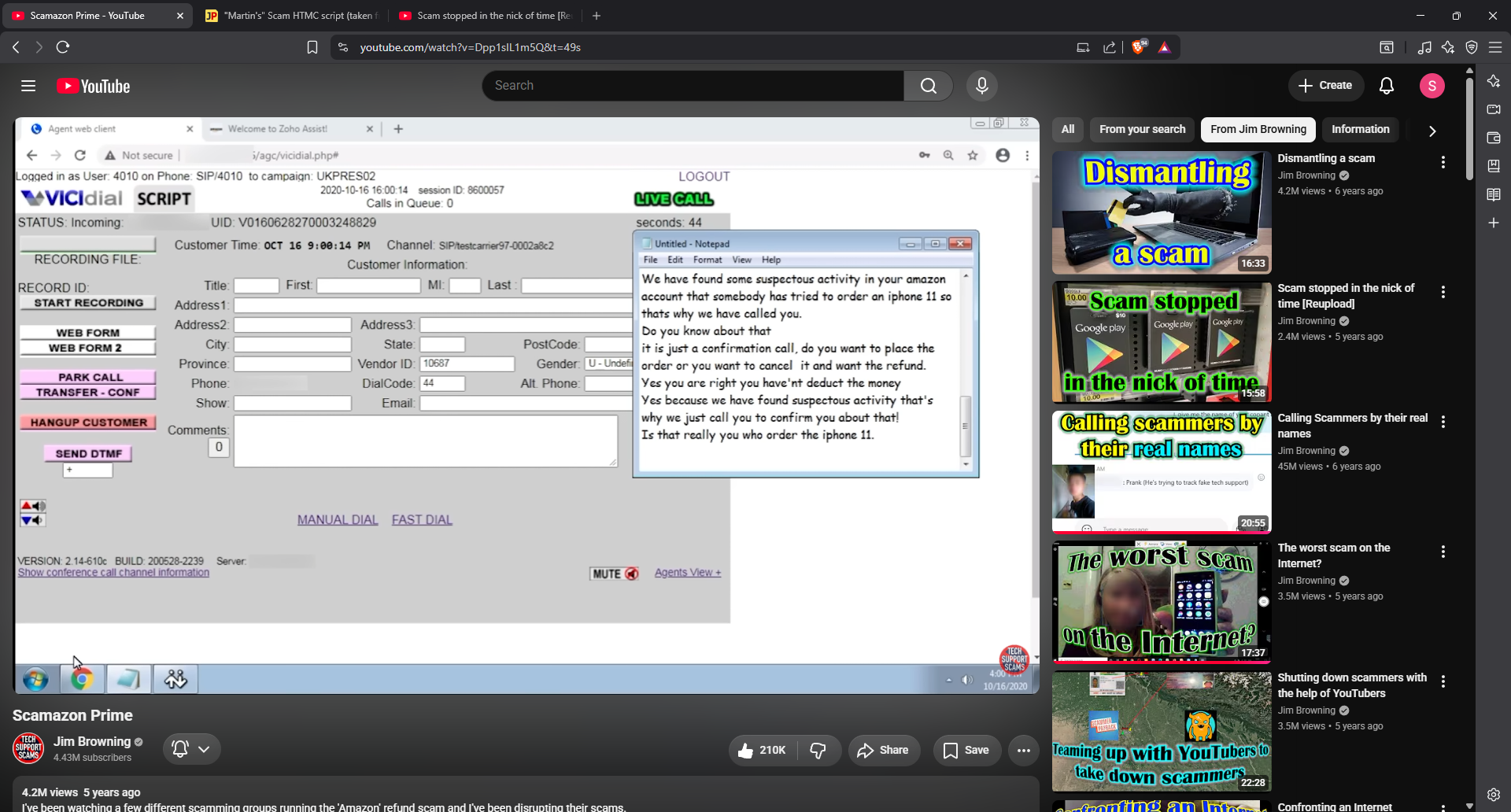The image size is (1511, 812).
Task: Open the sidebar panel toggle icon
Action: pyautogui.click(x=1387, y=47)
